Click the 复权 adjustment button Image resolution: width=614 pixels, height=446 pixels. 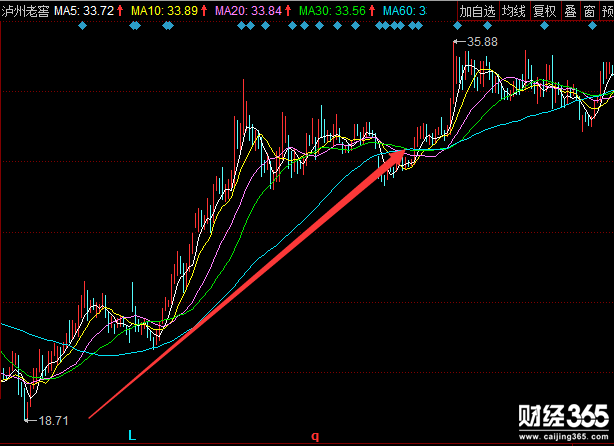coord(545,11)
